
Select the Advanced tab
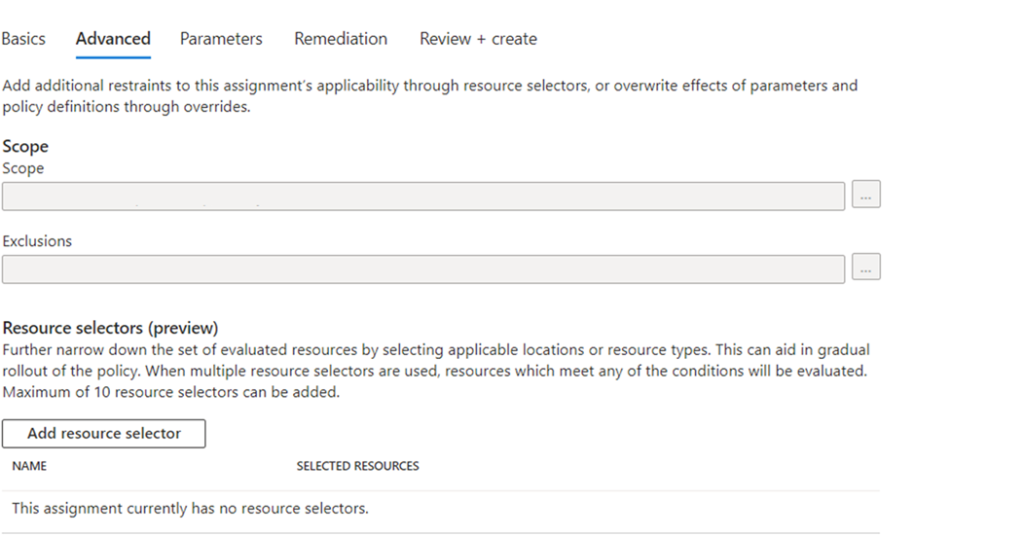tap(113, 39)
